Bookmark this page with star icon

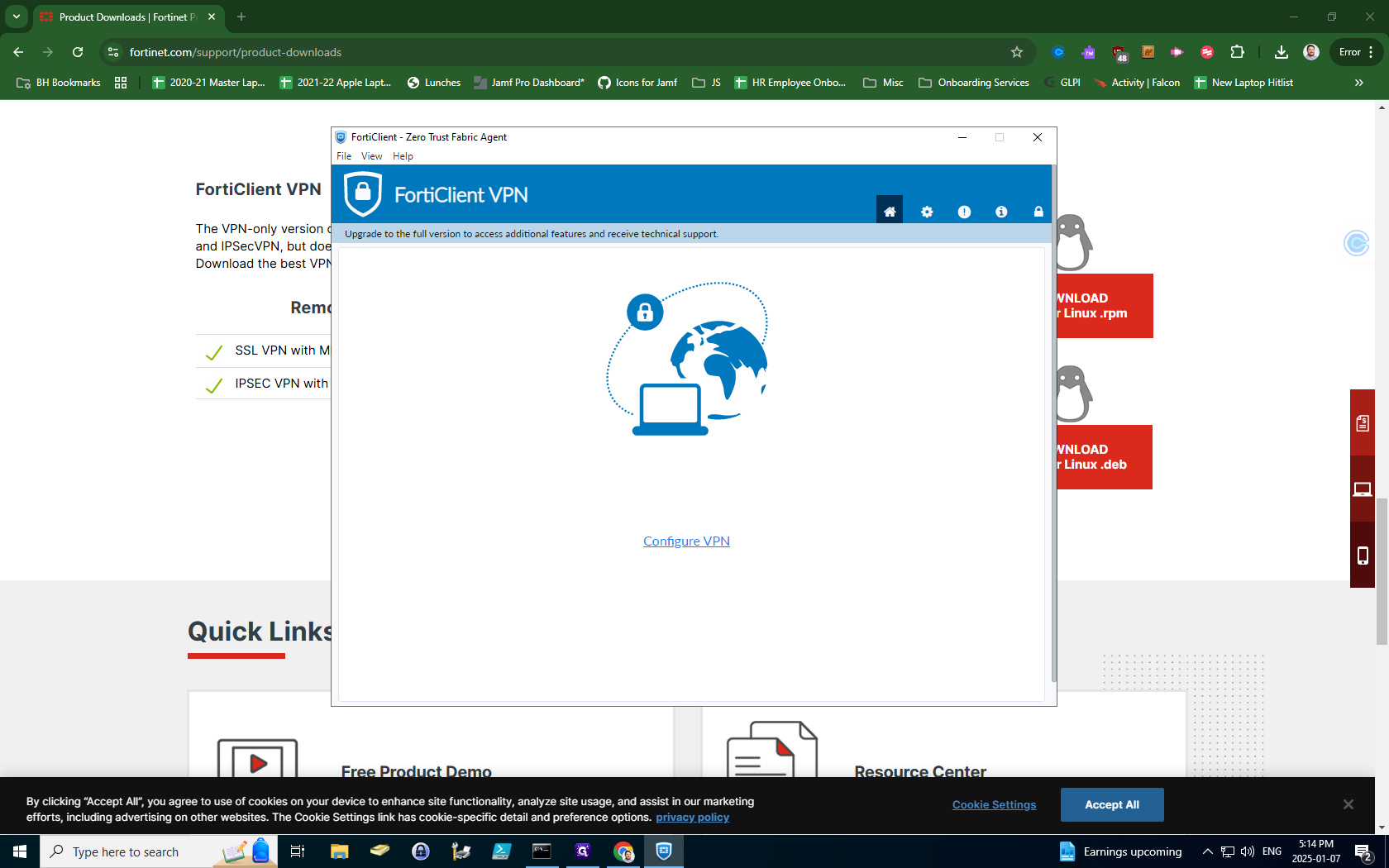1017,52
